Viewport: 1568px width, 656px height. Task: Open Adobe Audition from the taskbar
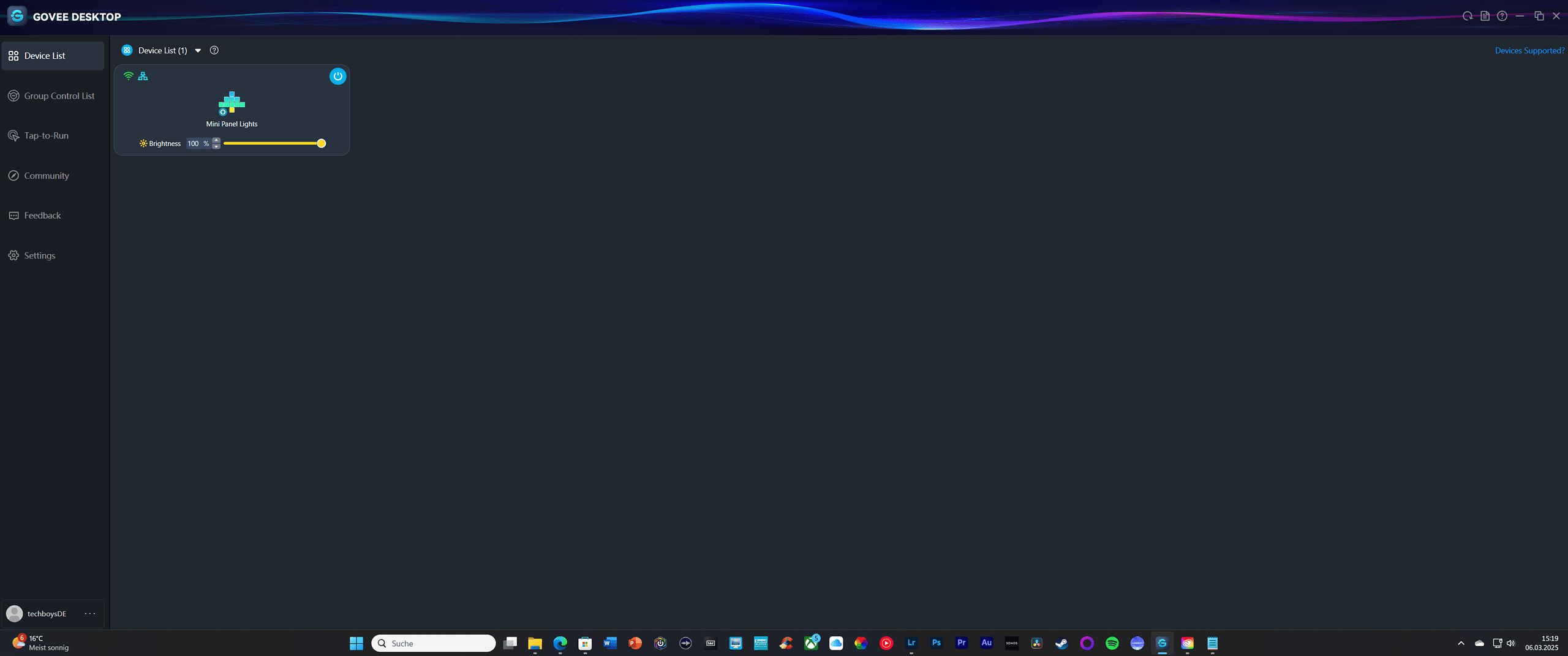(987, 643)
